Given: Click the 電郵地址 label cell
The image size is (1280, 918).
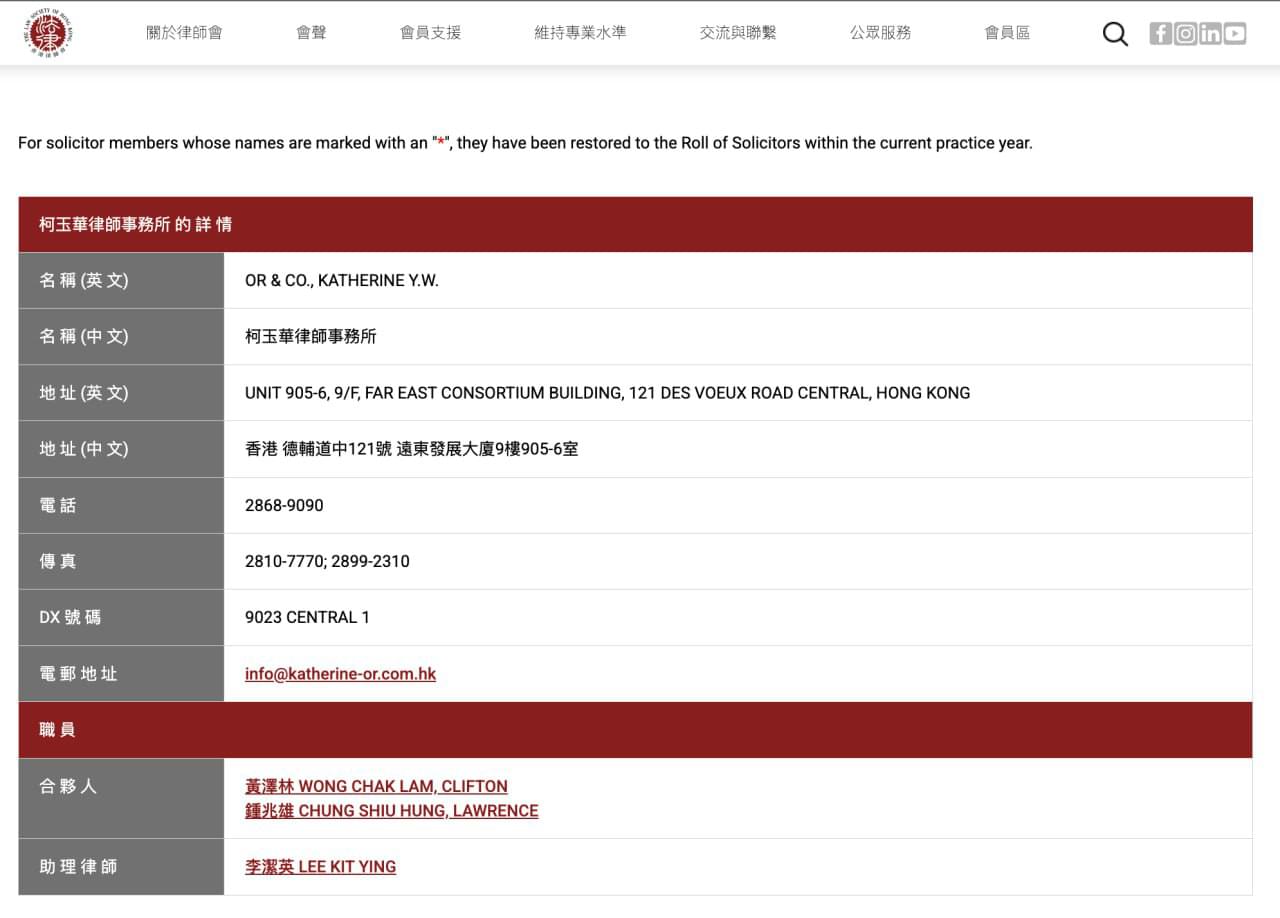Looking at the screenshot, I should click(121, 674).
